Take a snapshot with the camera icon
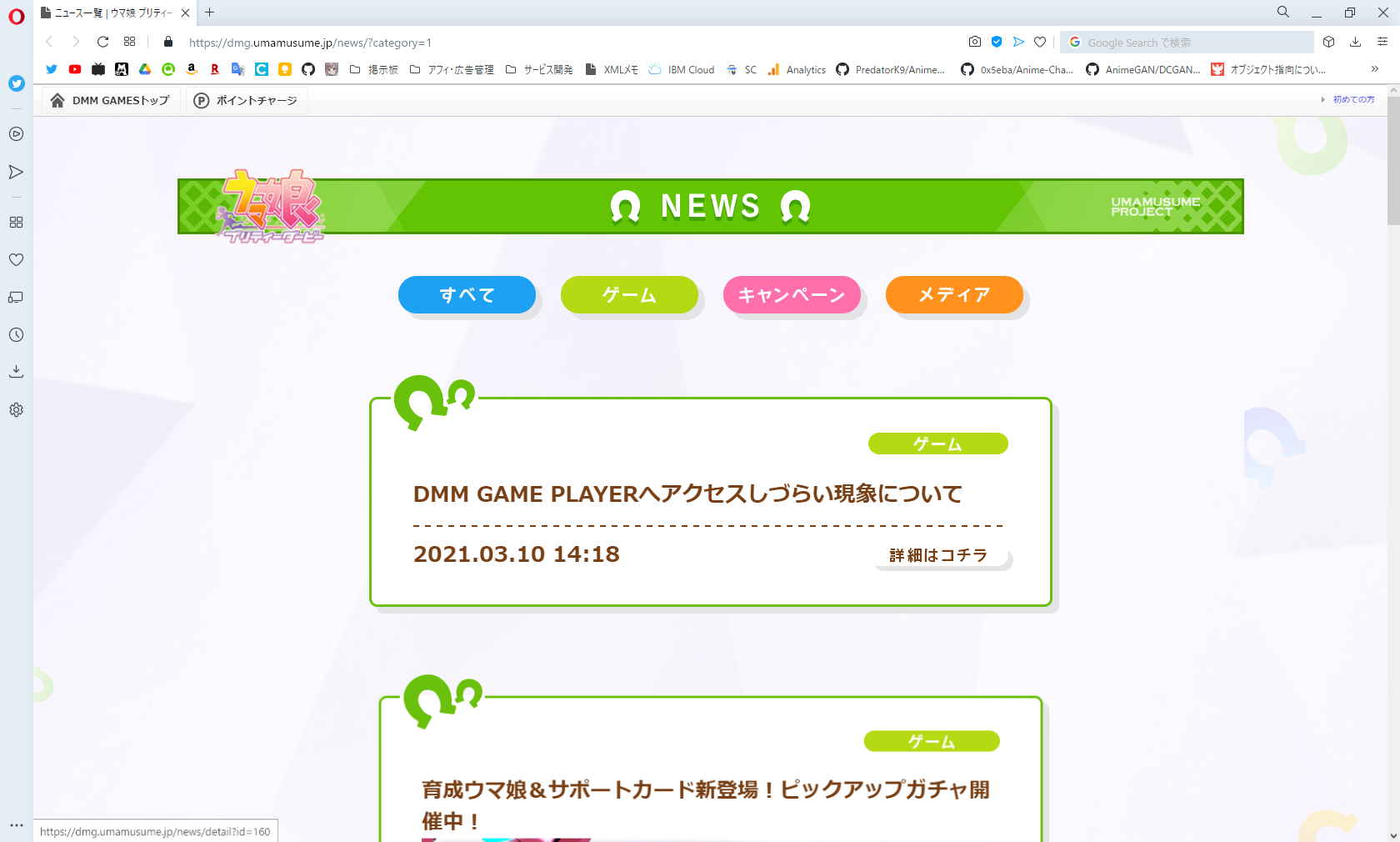Screen dimensions: 1400x842 (x=975, y=42)
